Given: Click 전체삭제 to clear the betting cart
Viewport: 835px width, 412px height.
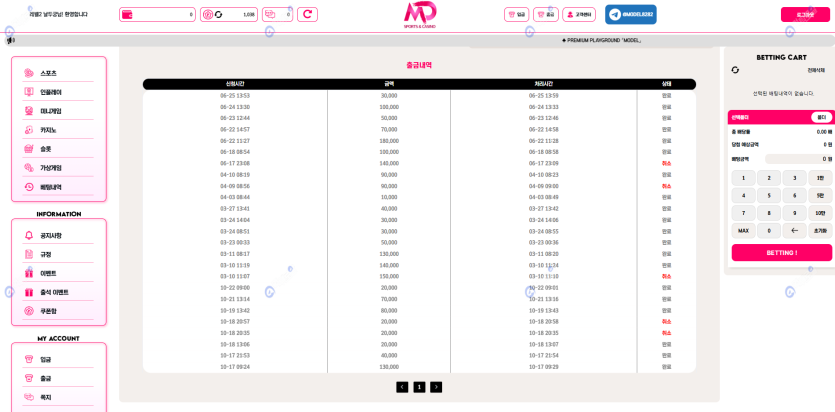Looking at the screenshot, I should (x=816, y=70).
